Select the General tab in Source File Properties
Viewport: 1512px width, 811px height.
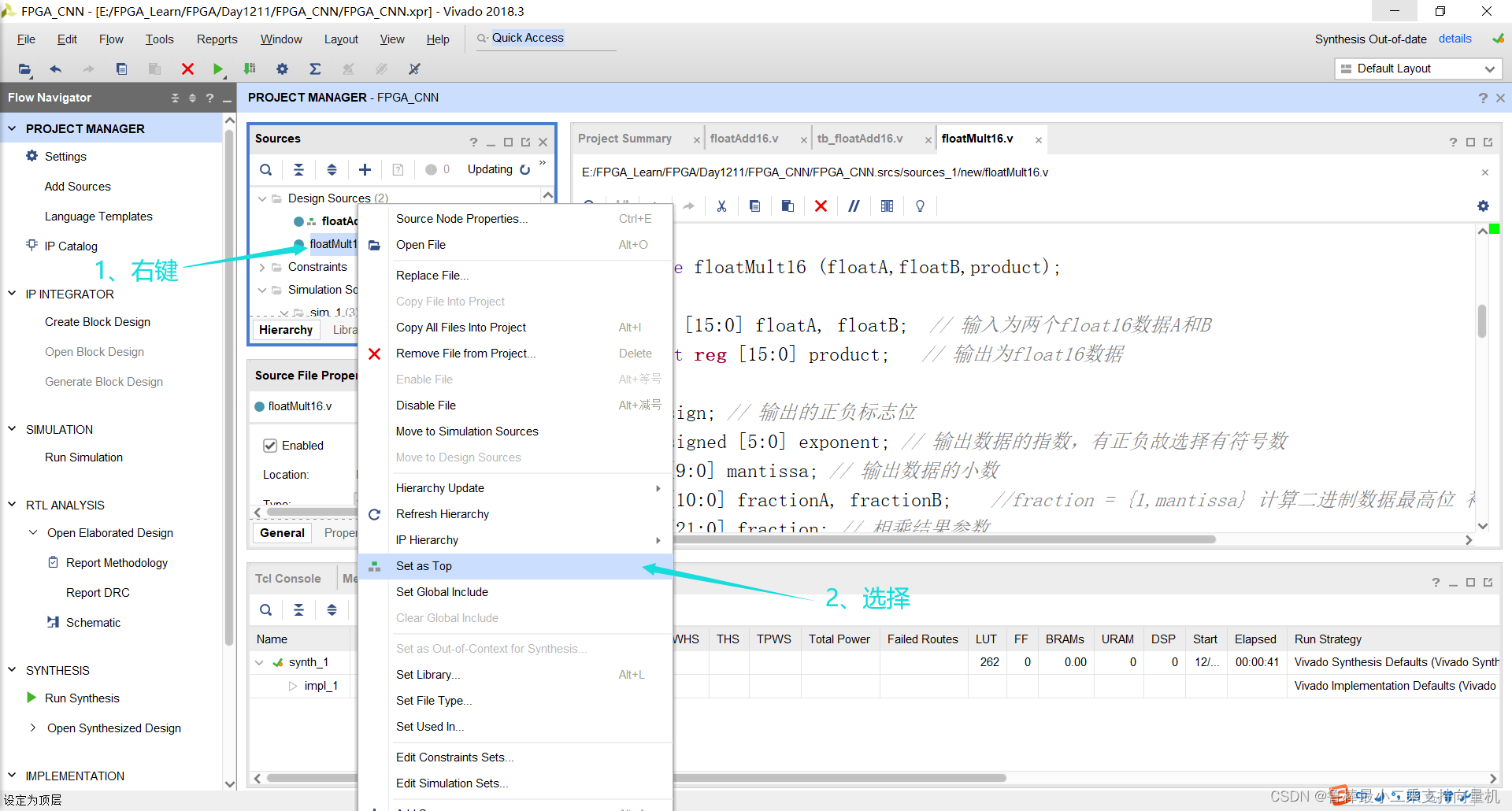pyautogui.click(x=282, y=533)
